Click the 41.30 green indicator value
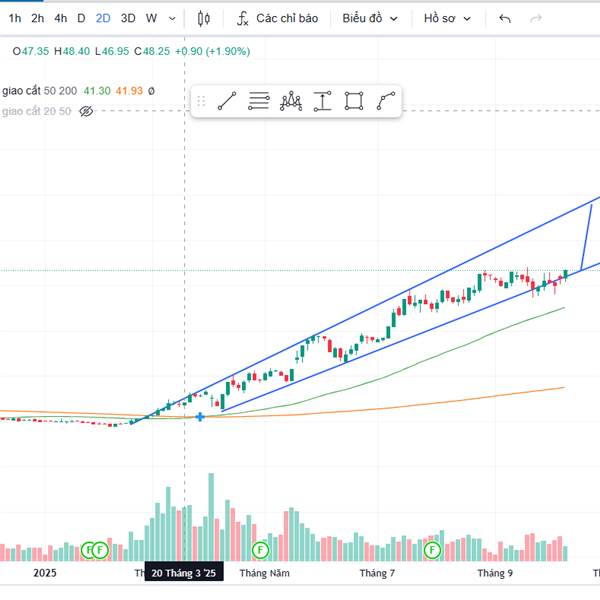The width and height of the screenshot is (600, 600). tap(97, 91)
